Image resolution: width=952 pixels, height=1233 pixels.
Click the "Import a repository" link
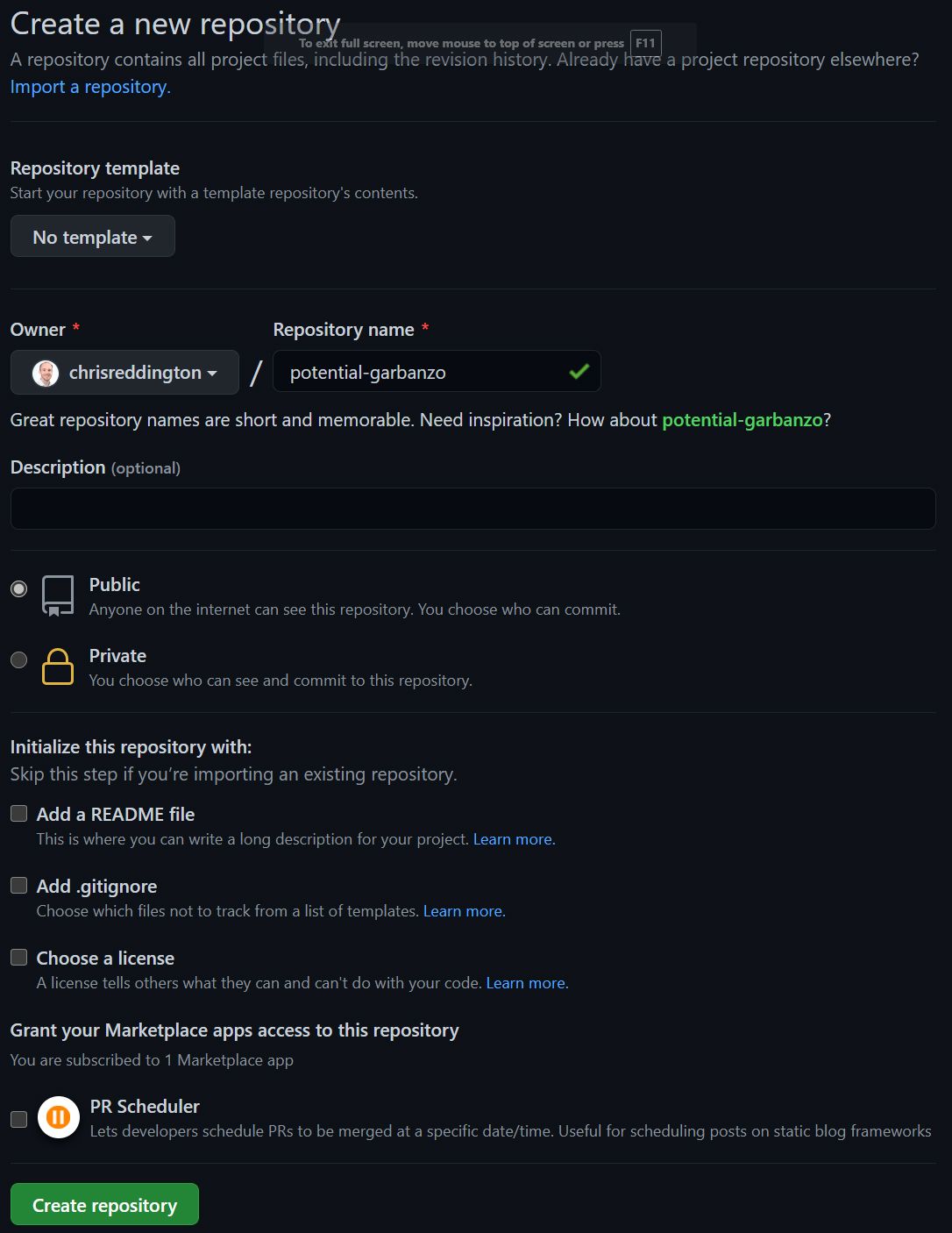(x=89, y=87)
